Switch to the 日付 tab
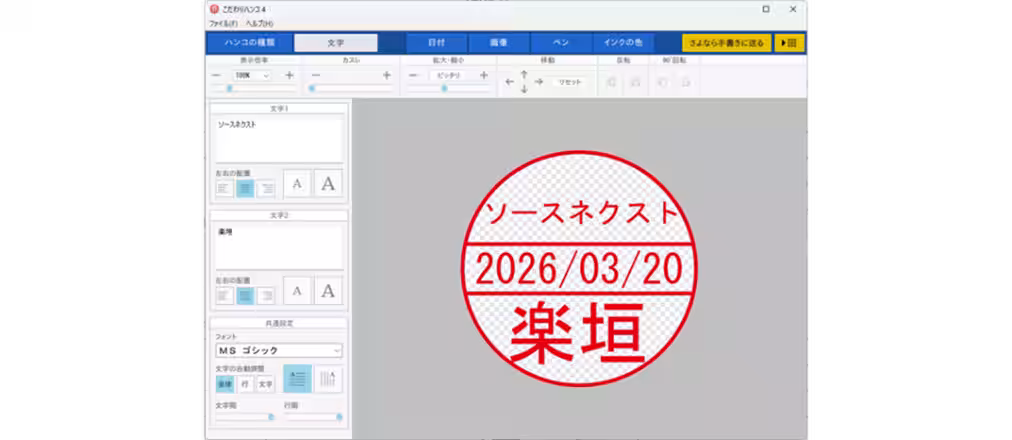The height and width of the screenshot is (440, 1012). [437, 43]
